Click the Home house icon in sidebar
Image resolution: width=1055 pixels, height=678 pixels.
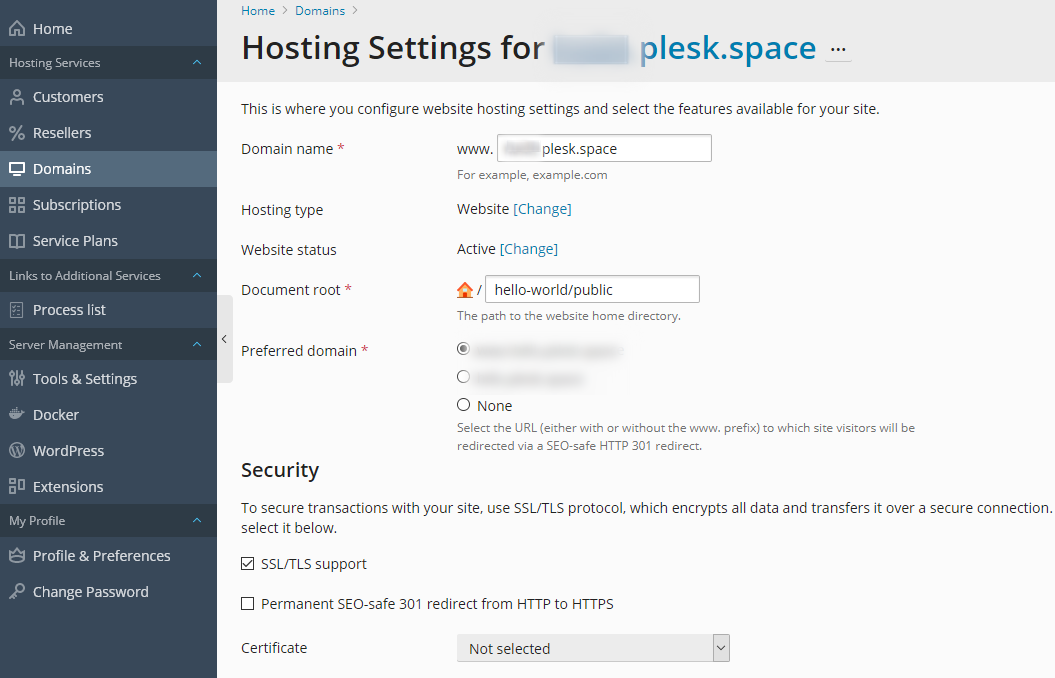[17, 28]
